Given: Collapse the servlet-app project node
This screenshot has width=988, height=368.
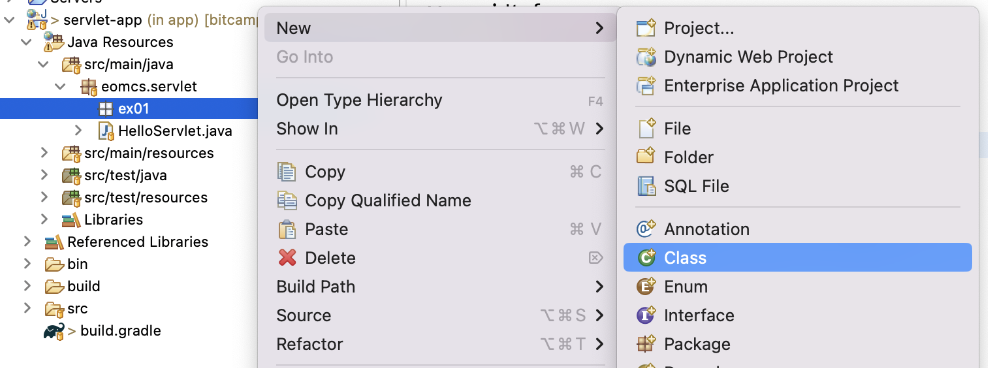Looking at the screenshot, I should 9,20.
